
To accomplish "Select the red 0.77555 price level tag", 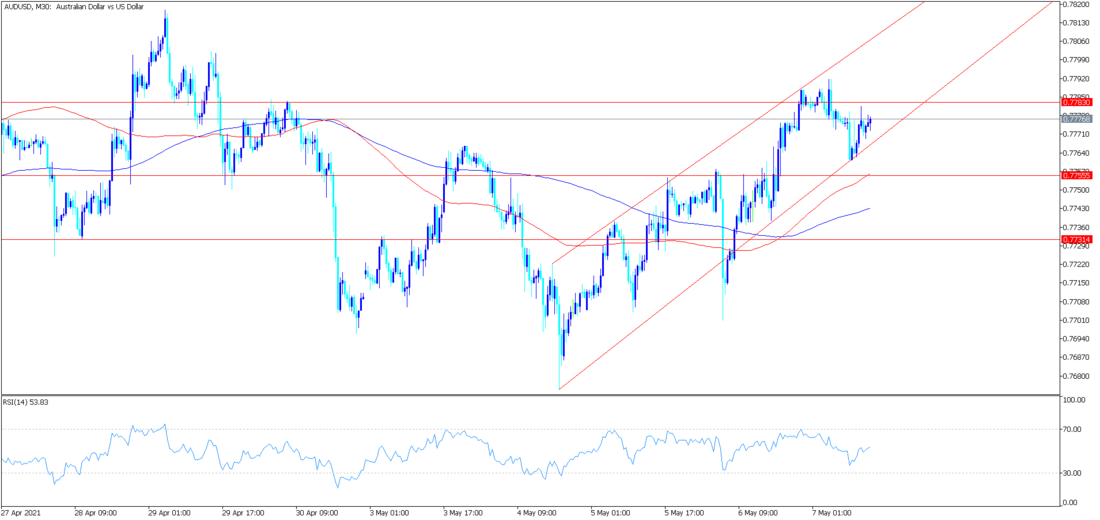I will pos(1077,175).
